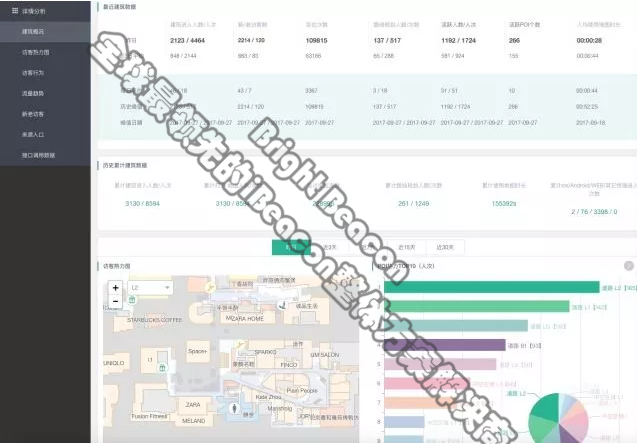
Task: Click the value 3367 in the shaded table
Action: click(x=311, y=91)
